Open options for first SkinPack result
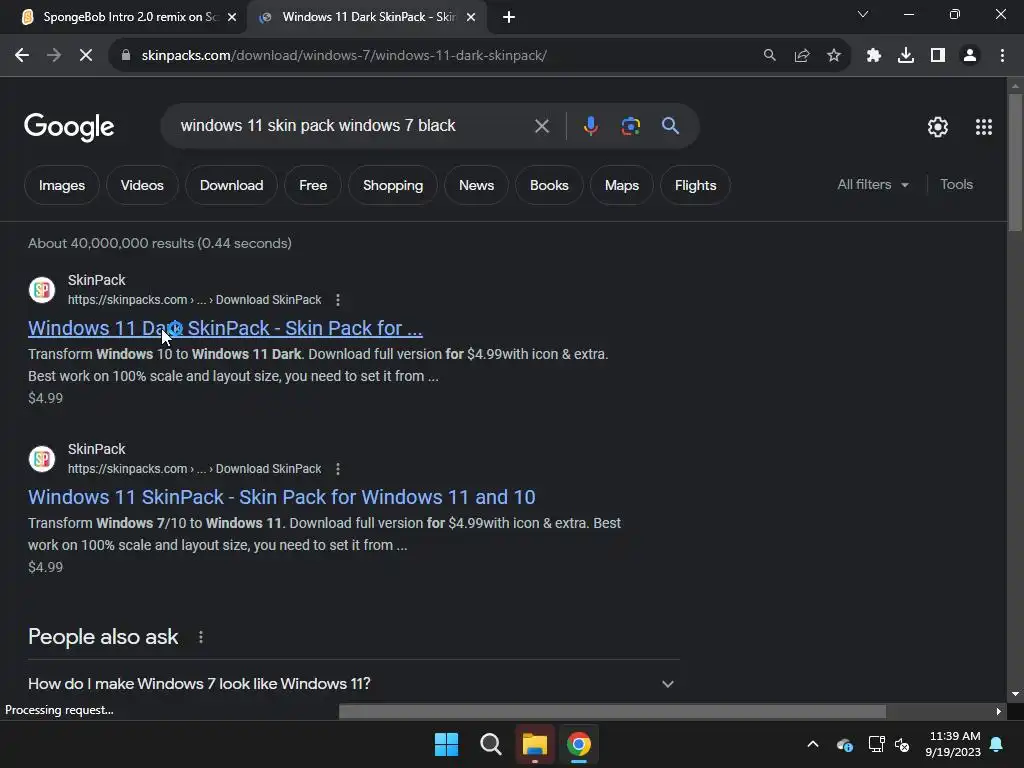This screenshot has width=1024, height=768. [338, 300]
